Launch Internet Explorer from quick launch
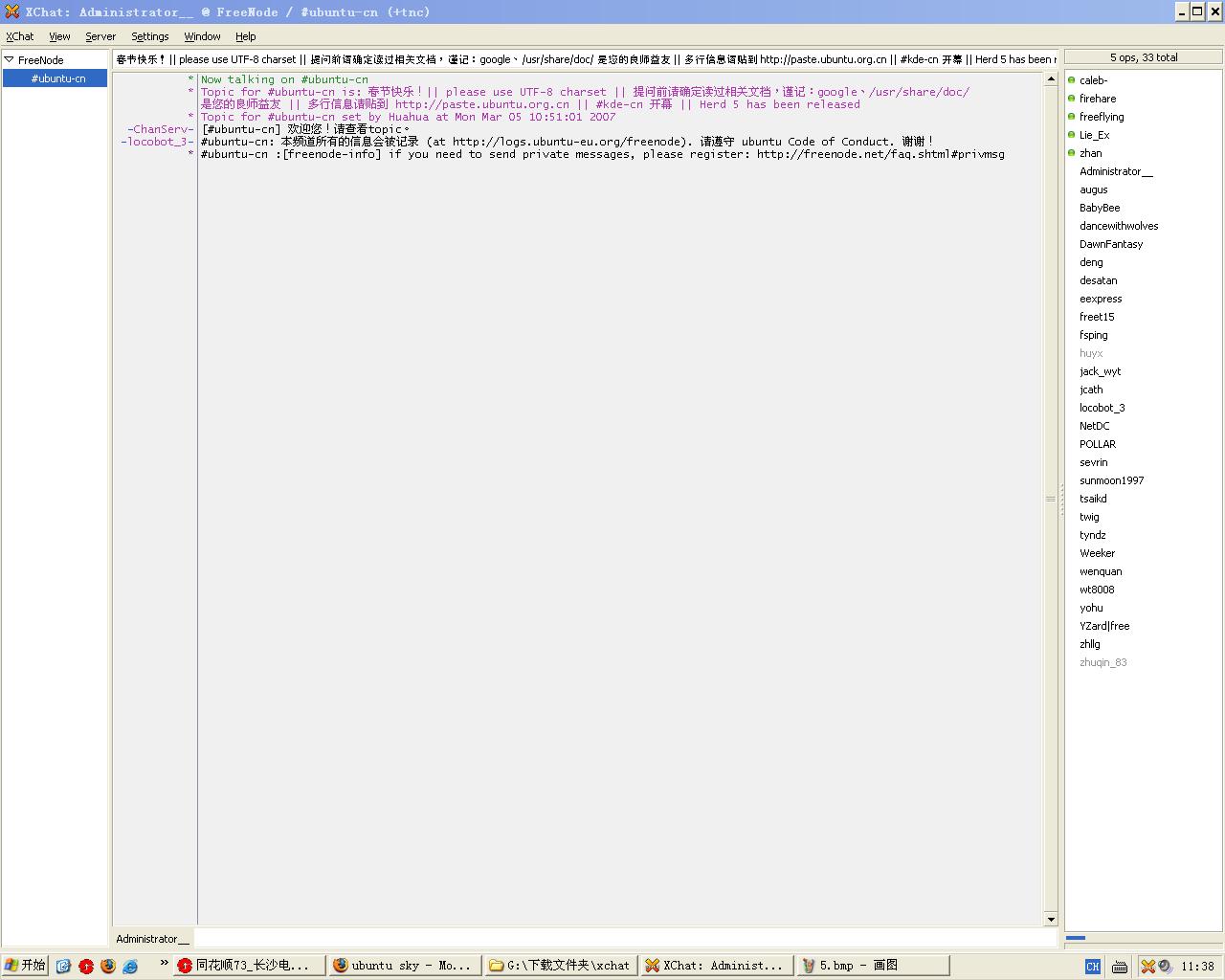Viewport: 1225px width, 980px height. [130, 967]
